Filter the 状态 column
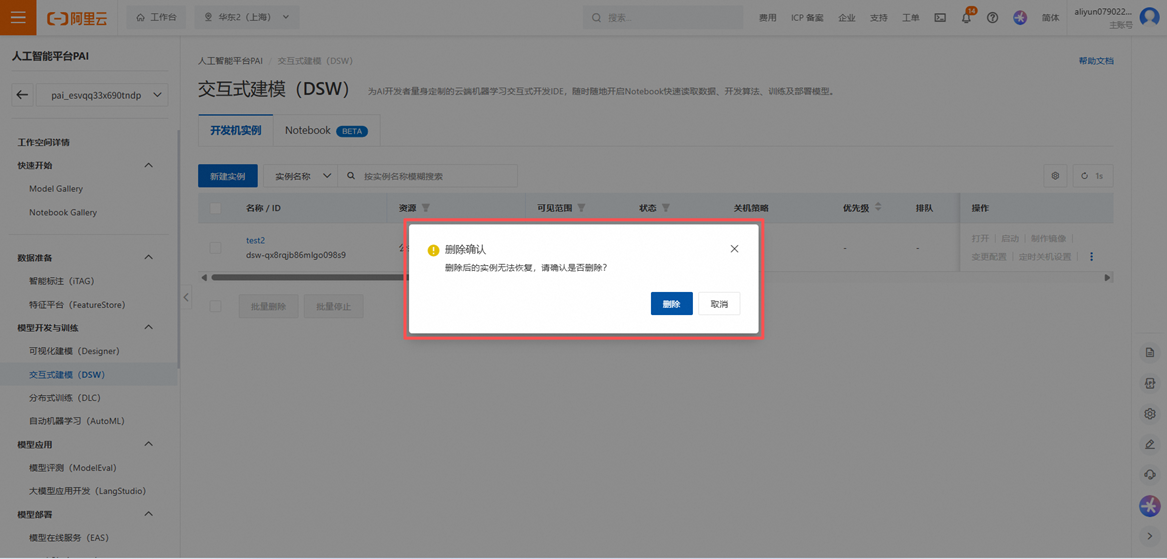Viewport: 1167px width, 559px height. click(666, 208)
